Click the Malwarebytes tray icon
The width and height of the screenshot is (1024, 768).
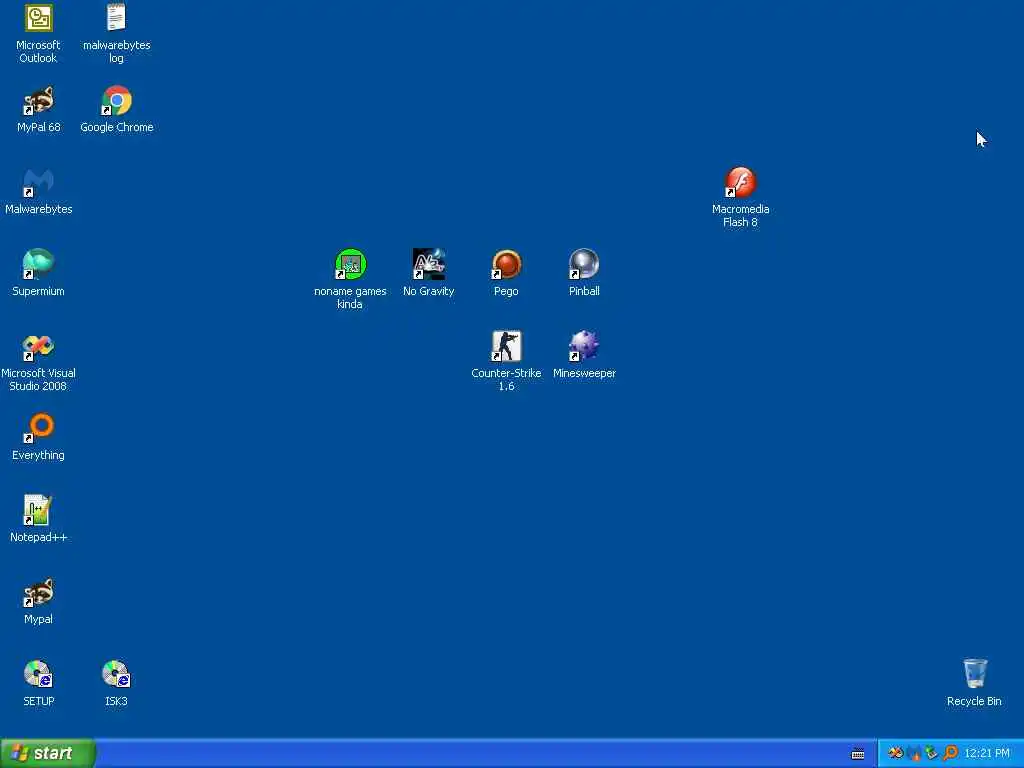[x=914, y=754]
